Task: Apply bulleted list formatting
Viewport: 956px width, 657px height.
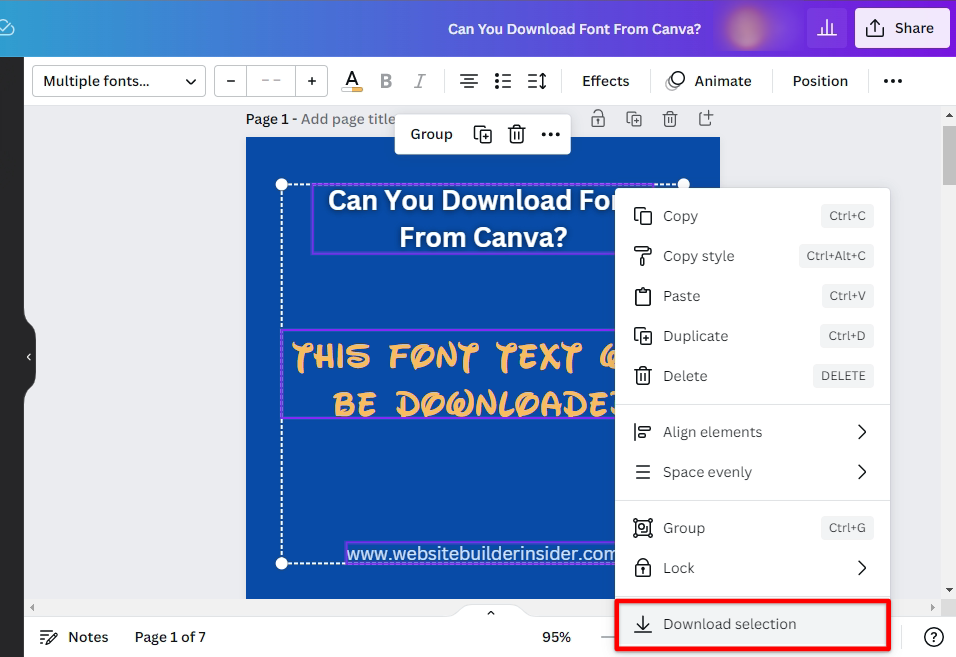Action: coord(503,81)
